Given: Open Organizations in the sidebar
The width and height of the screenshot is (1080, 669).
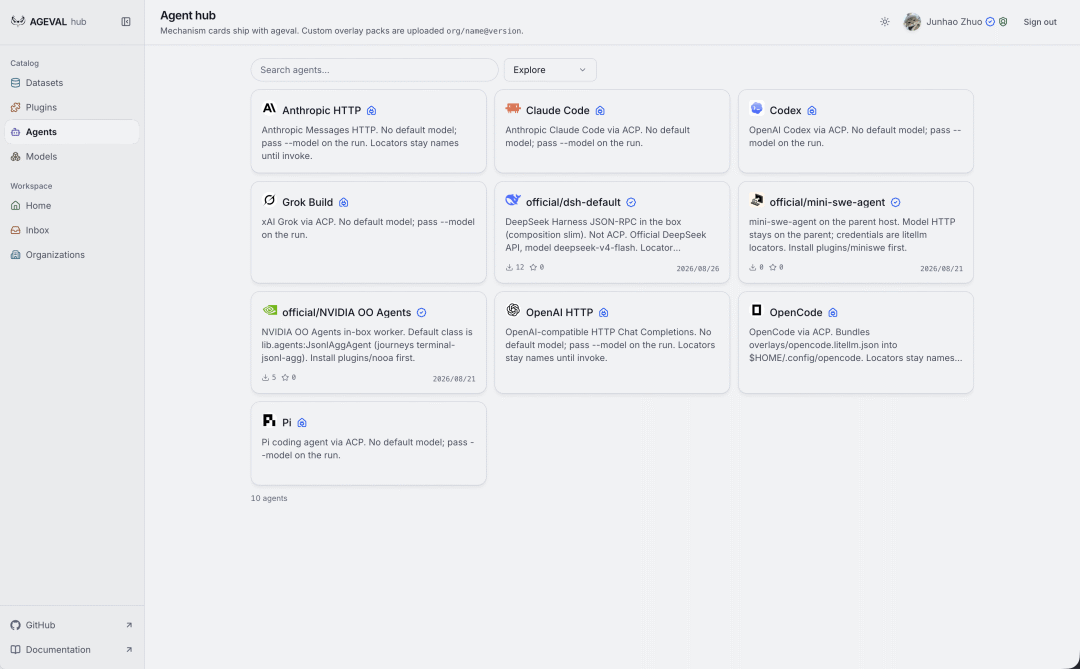Looking at the screenshot, I should (x=72, y=254).
